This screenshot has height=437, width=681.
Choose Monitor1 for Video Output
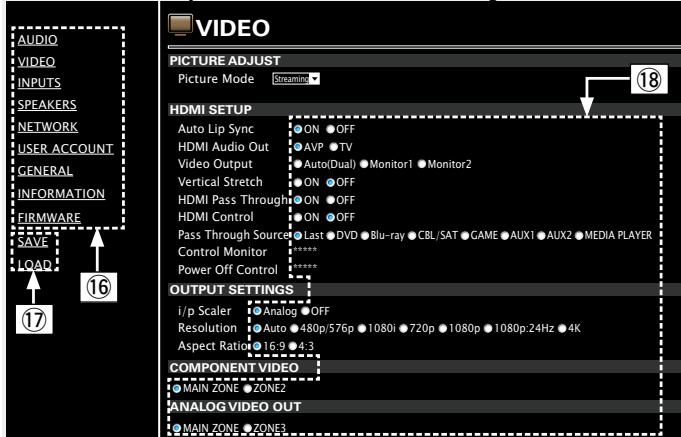pos(364,164)
